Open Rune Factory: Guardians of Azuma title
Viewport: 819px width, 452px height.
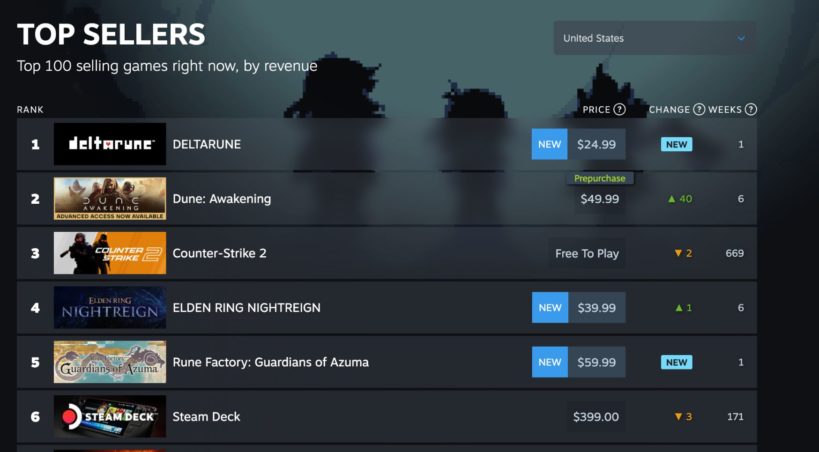(x=271, y=362)
